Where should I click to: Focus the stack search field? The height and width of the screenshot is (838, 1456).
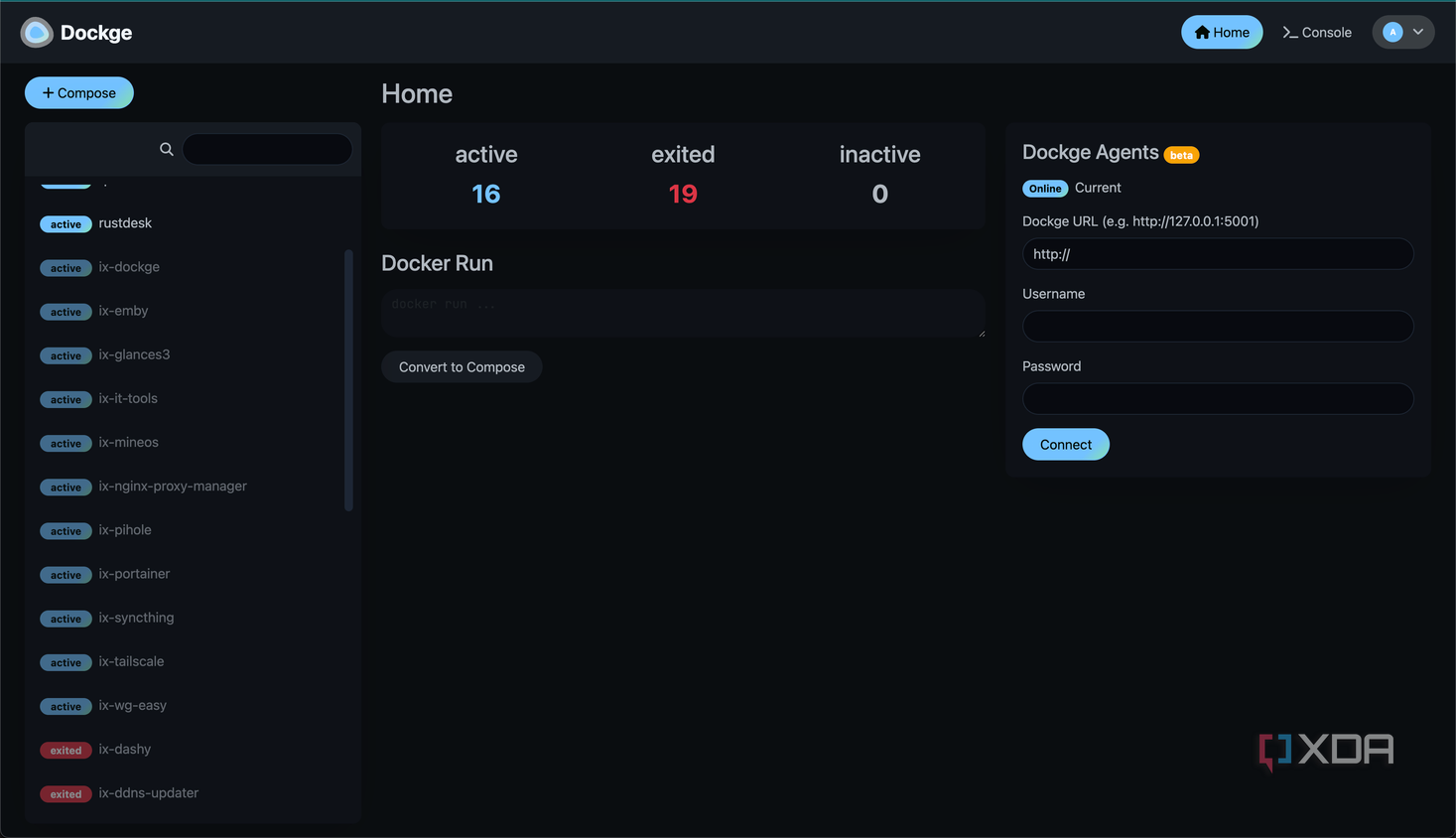coord(267,149)
